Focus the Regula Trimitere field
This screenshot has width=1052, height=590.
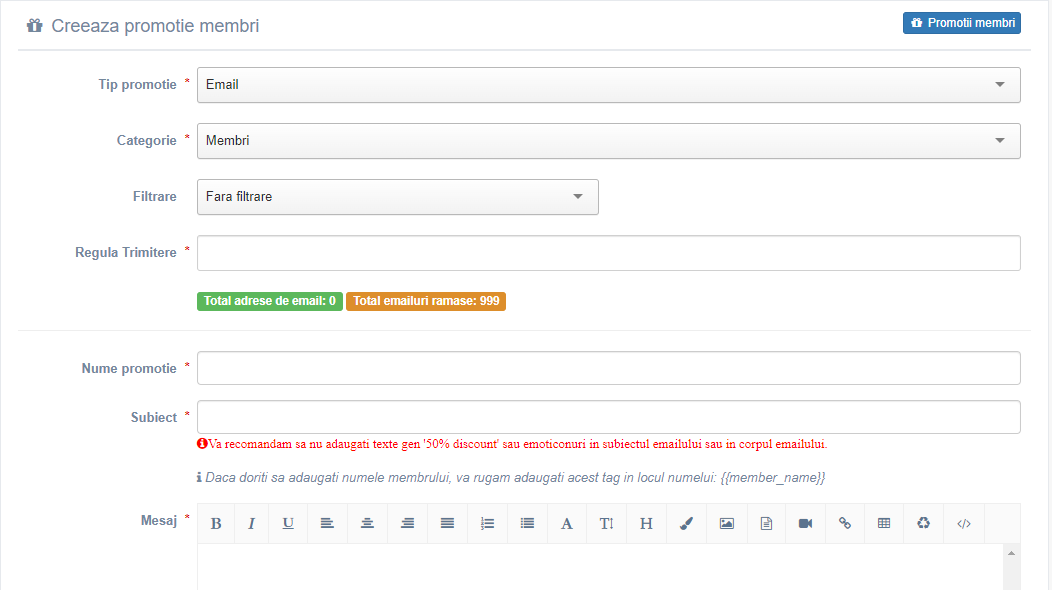click(609, 253)
